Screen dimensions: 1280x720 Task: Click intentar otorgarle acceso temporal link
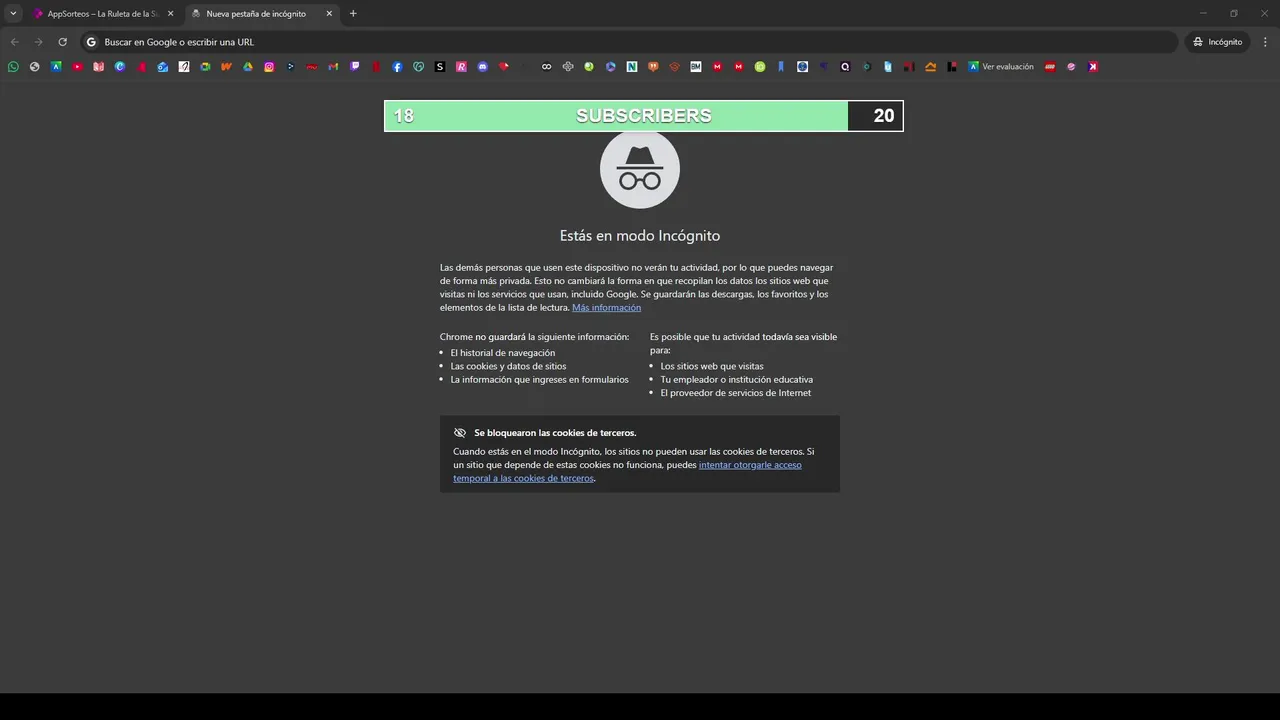pyautogui.click(x=627, y=472)
